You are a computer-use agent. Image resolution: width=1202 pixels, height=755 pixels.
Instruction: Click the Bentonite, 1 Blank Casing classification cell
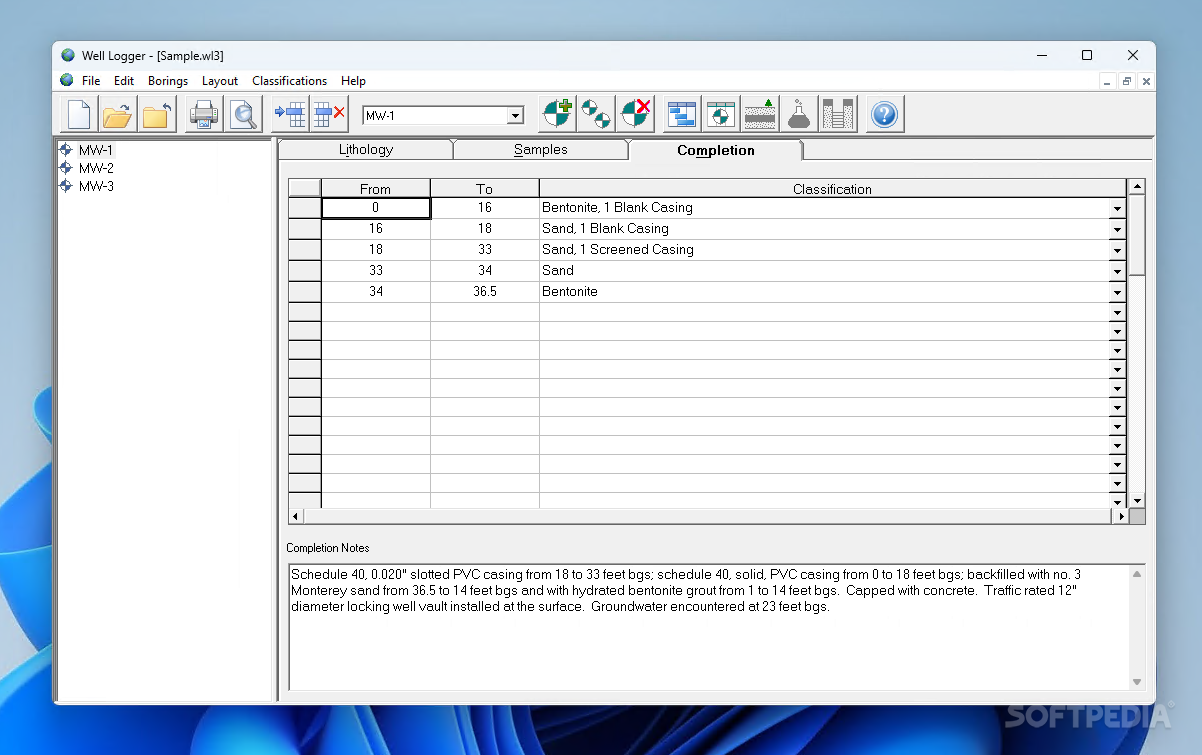pos(824,208)
